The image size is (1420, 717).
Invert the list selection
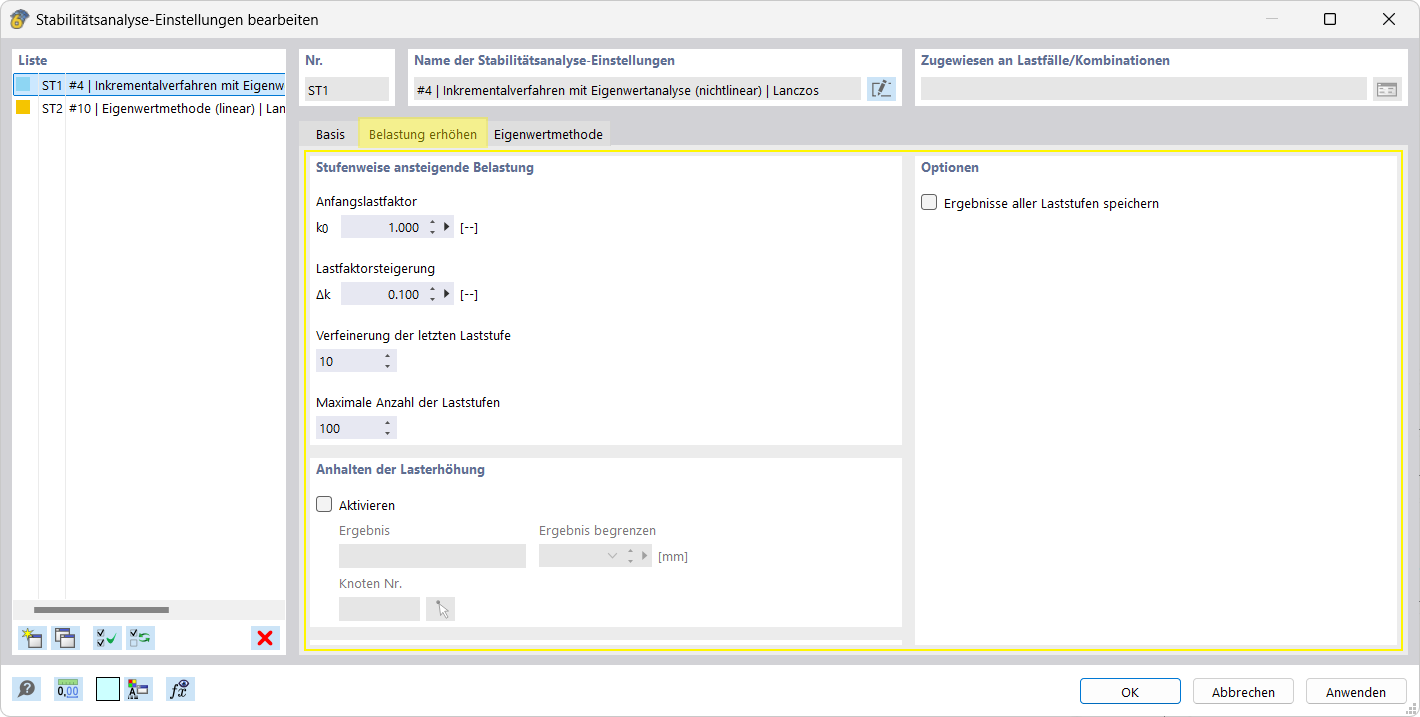(x=140, y=637)
